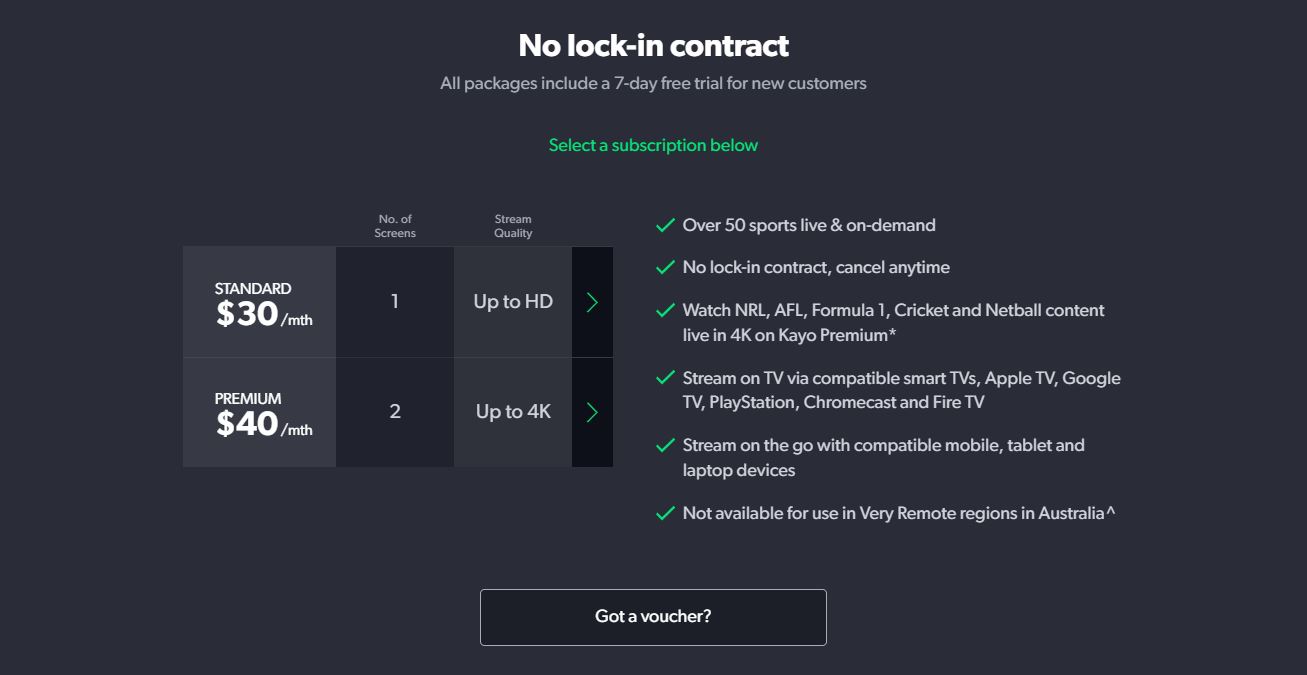Click the "Up to 4K" quality cell
1307x675 pixels.
(x=512, y=412)
